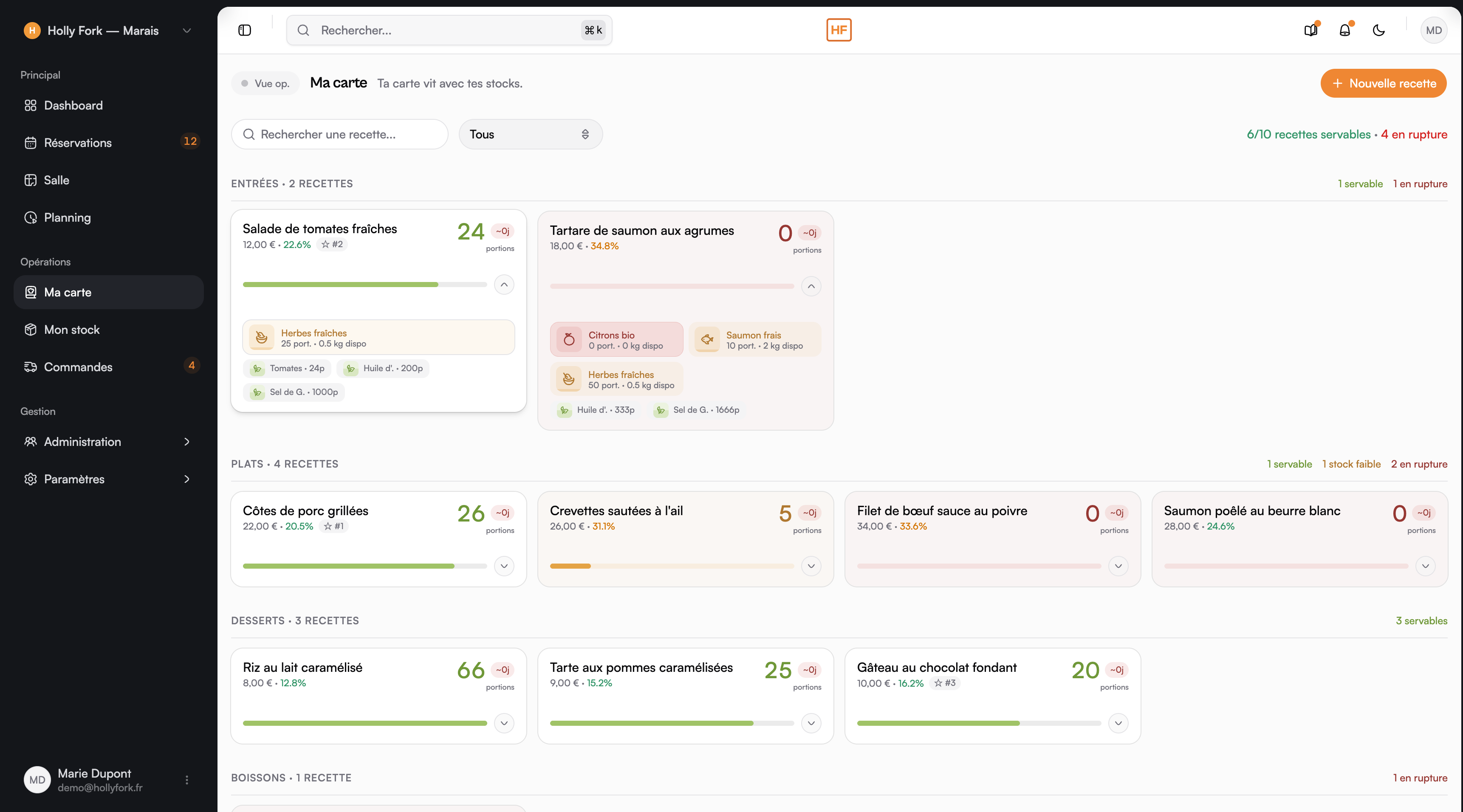1463x812 pixels.
Task: Collapse the sidebar panel icon
Action: click(x=244, y=30)
